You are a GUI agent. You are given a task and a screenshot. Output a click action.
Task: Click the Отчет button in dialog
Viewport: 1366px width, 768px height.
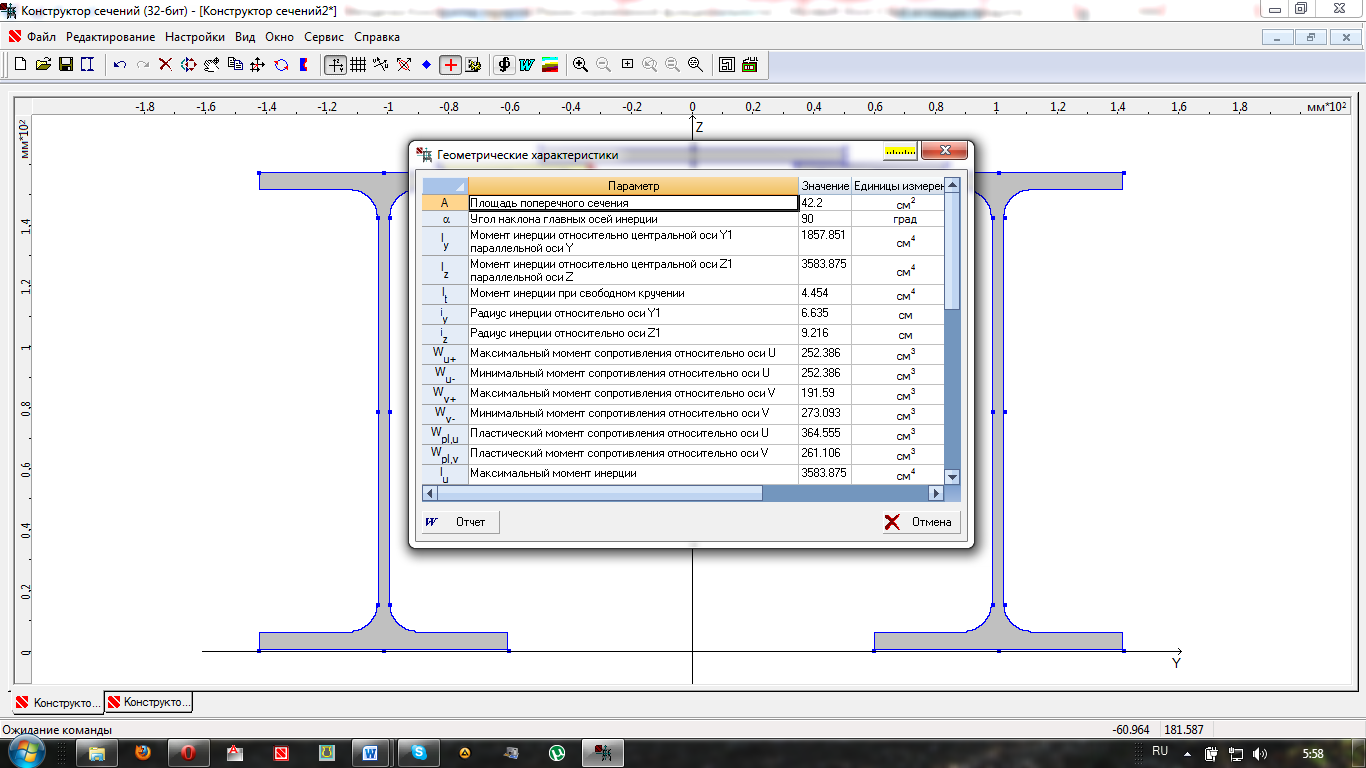459,522
